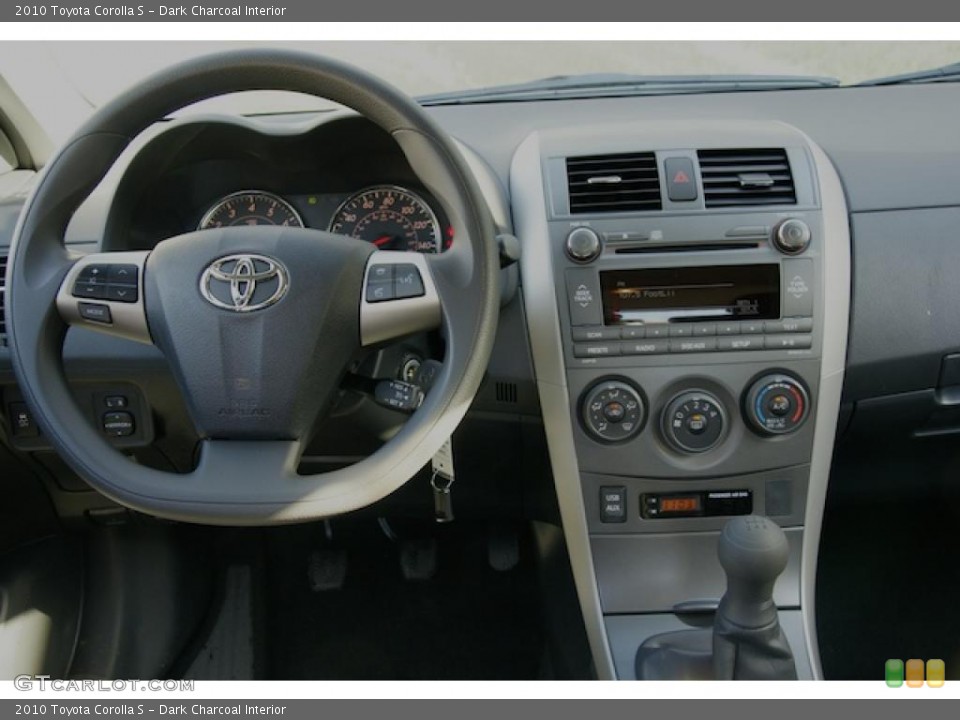Click the tachometer gauge

pyautogui.click(x=251, y=210)
